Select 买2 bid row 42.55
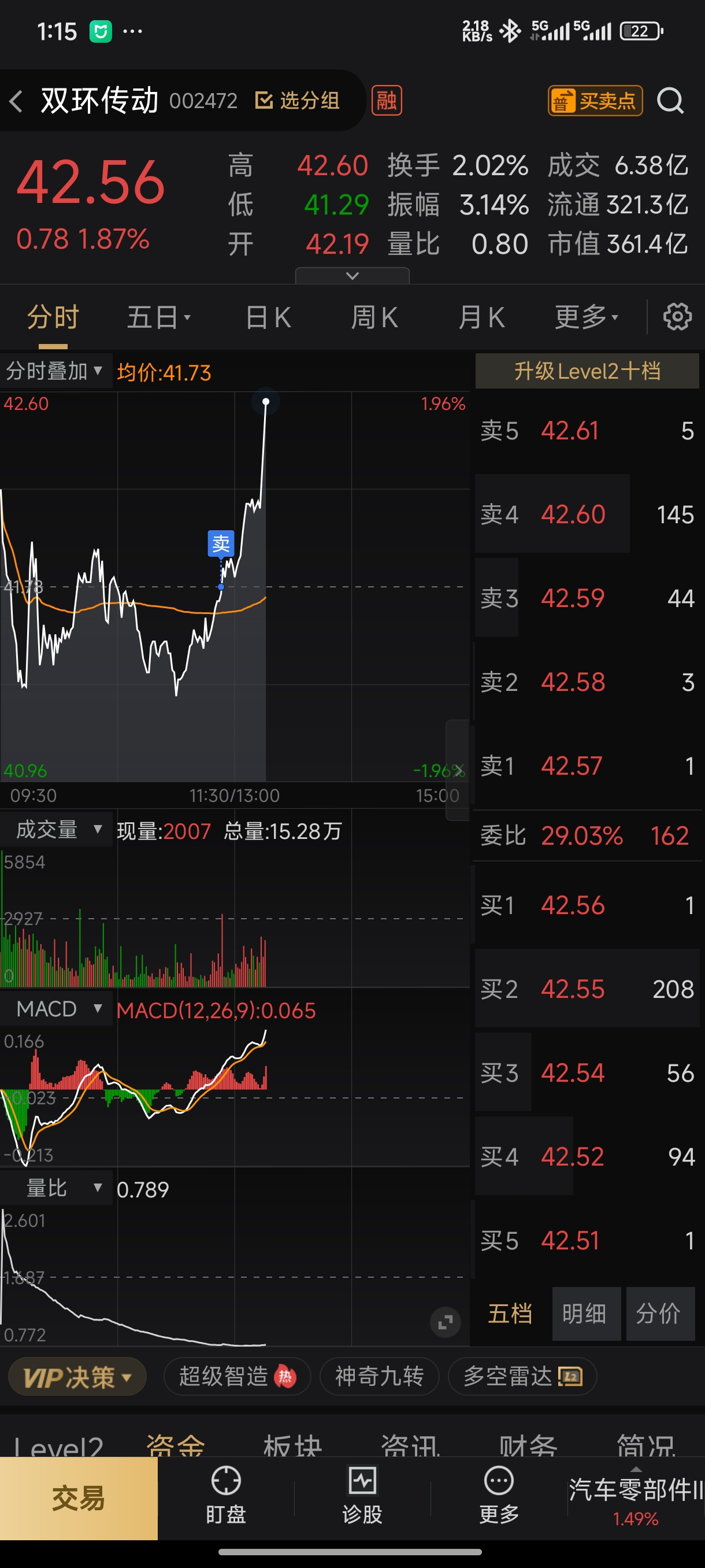 click(x=587, y=989)
